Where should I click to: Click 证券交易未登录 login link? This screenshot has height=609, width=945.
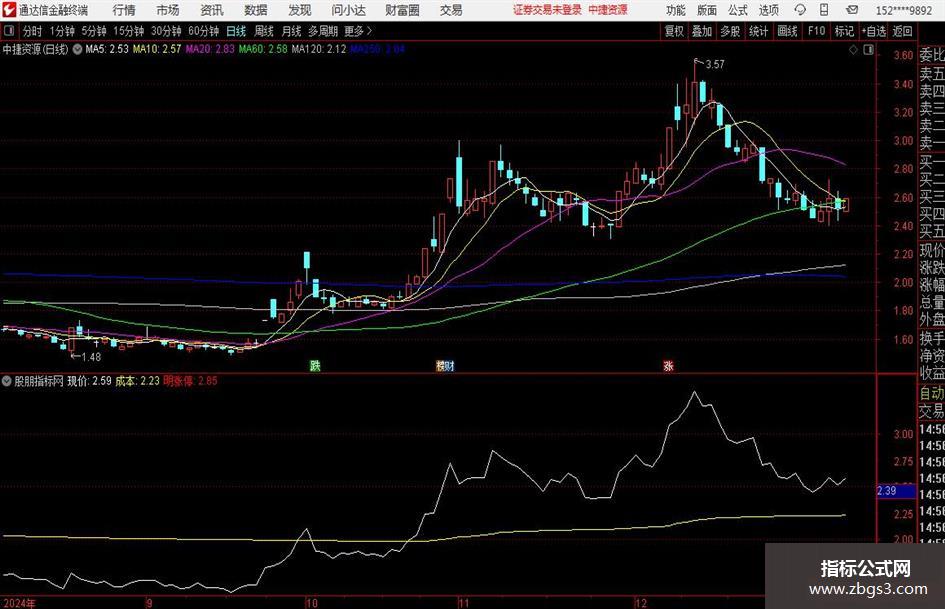coord(547,10)
